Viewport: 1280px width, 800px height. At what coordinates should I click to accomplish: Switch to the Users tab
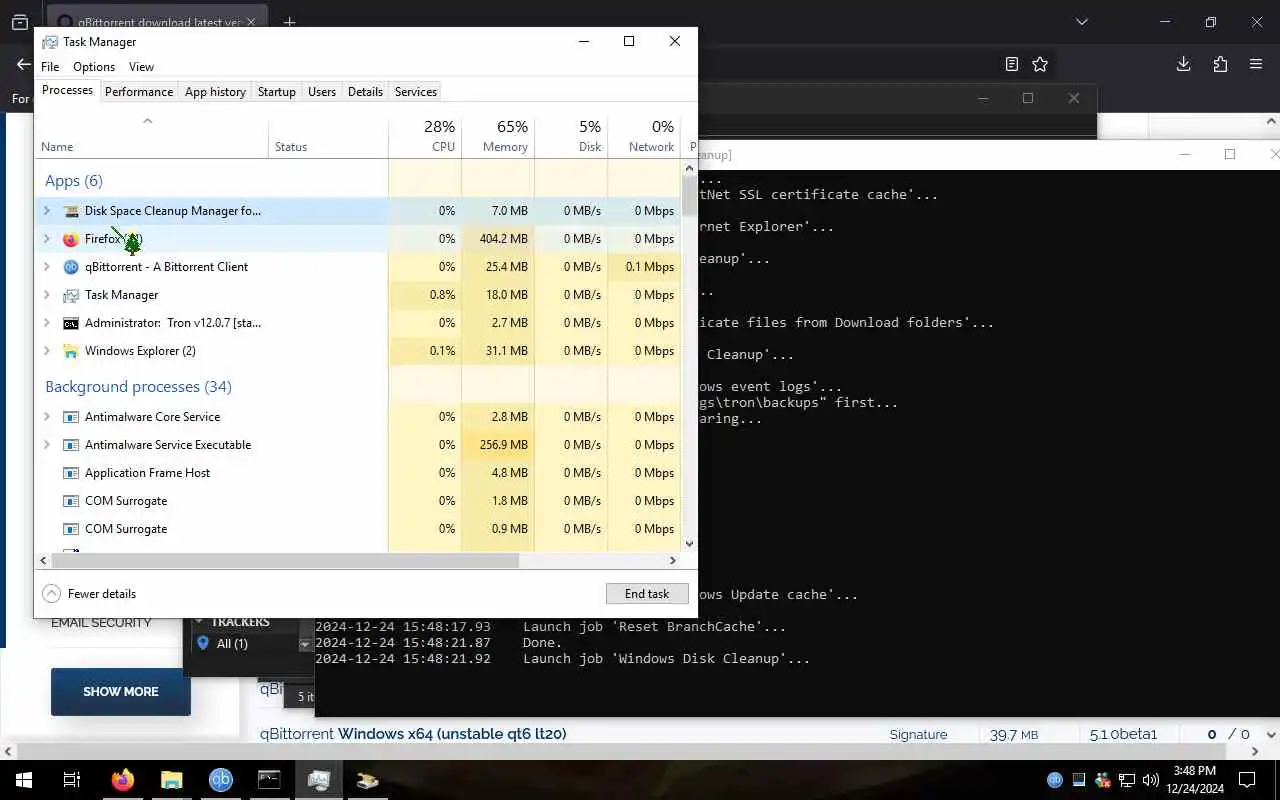coord(322,91)
